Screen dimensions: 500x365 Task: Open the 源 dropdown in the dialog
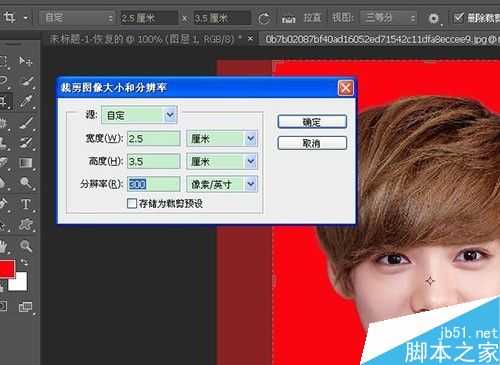coord(139,115)
